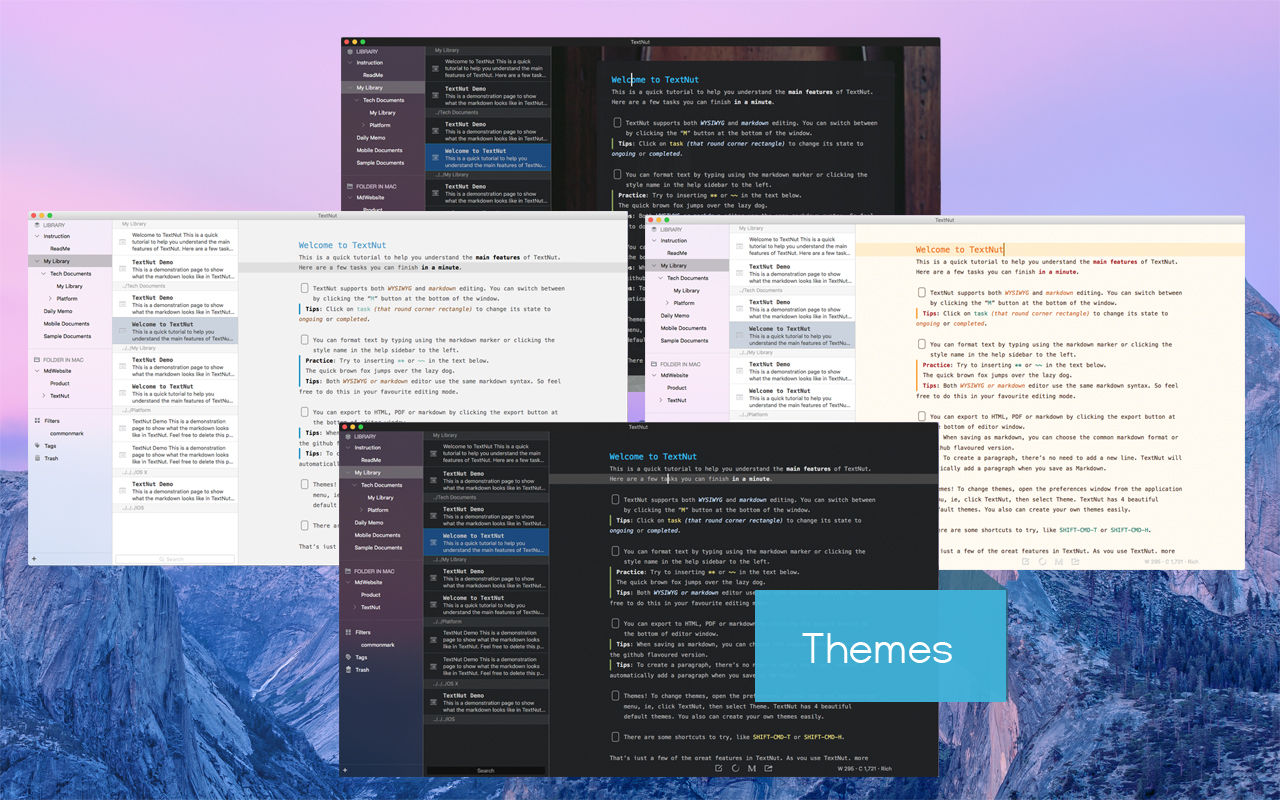Click the faint M icon in right cream window toolbar
The image size is (1280, 800).
(x=1059, y=562)
